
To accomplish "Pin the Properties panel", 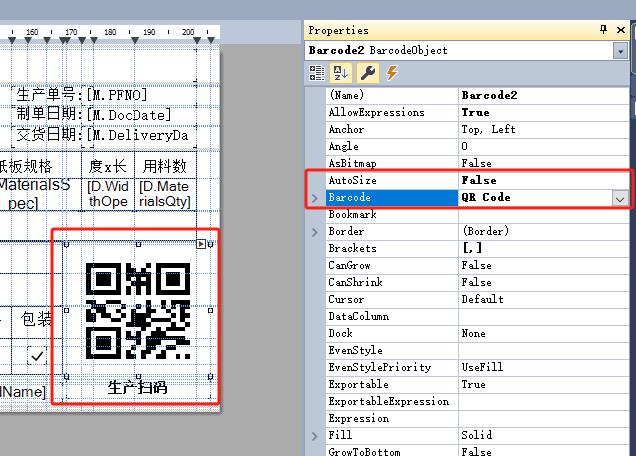I will [x=604, y=30].
